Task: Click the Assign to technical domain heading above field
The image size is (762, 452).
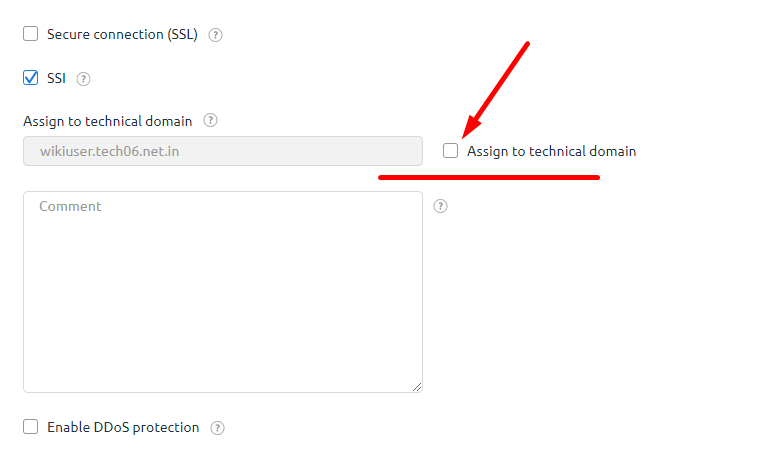Action: coord(108,121)
